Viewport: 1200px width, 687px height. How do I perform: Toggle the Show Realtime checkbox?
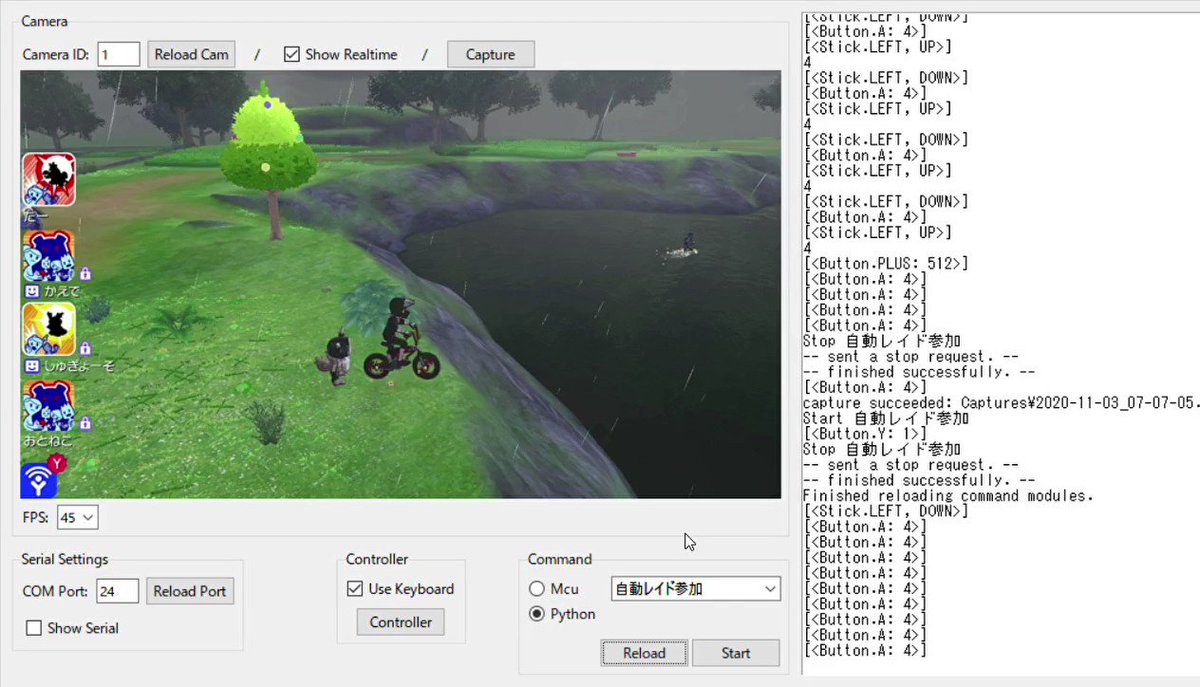292,54
